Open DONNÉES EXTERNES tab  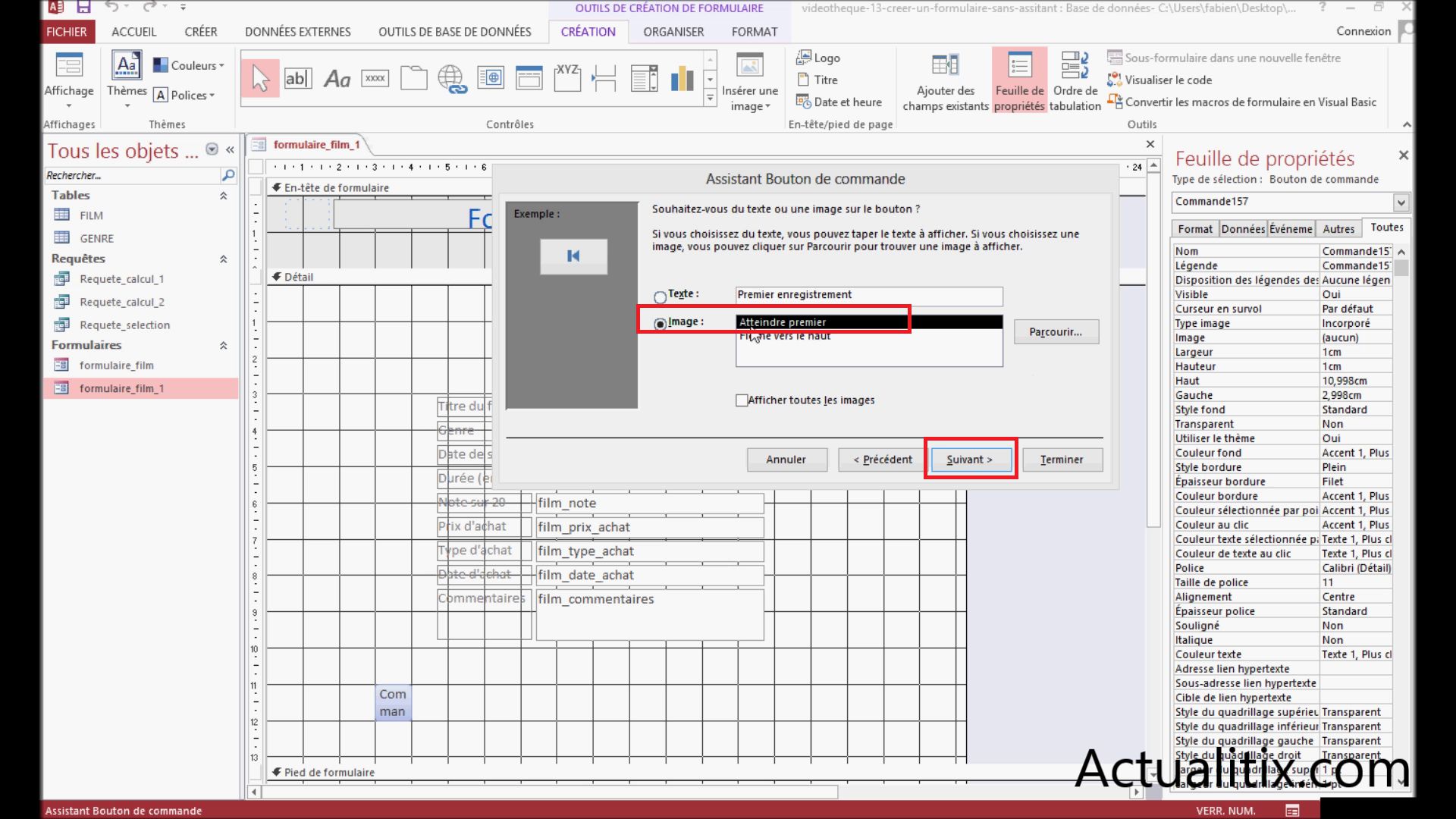pyautogui.click(x=298, y=31)
